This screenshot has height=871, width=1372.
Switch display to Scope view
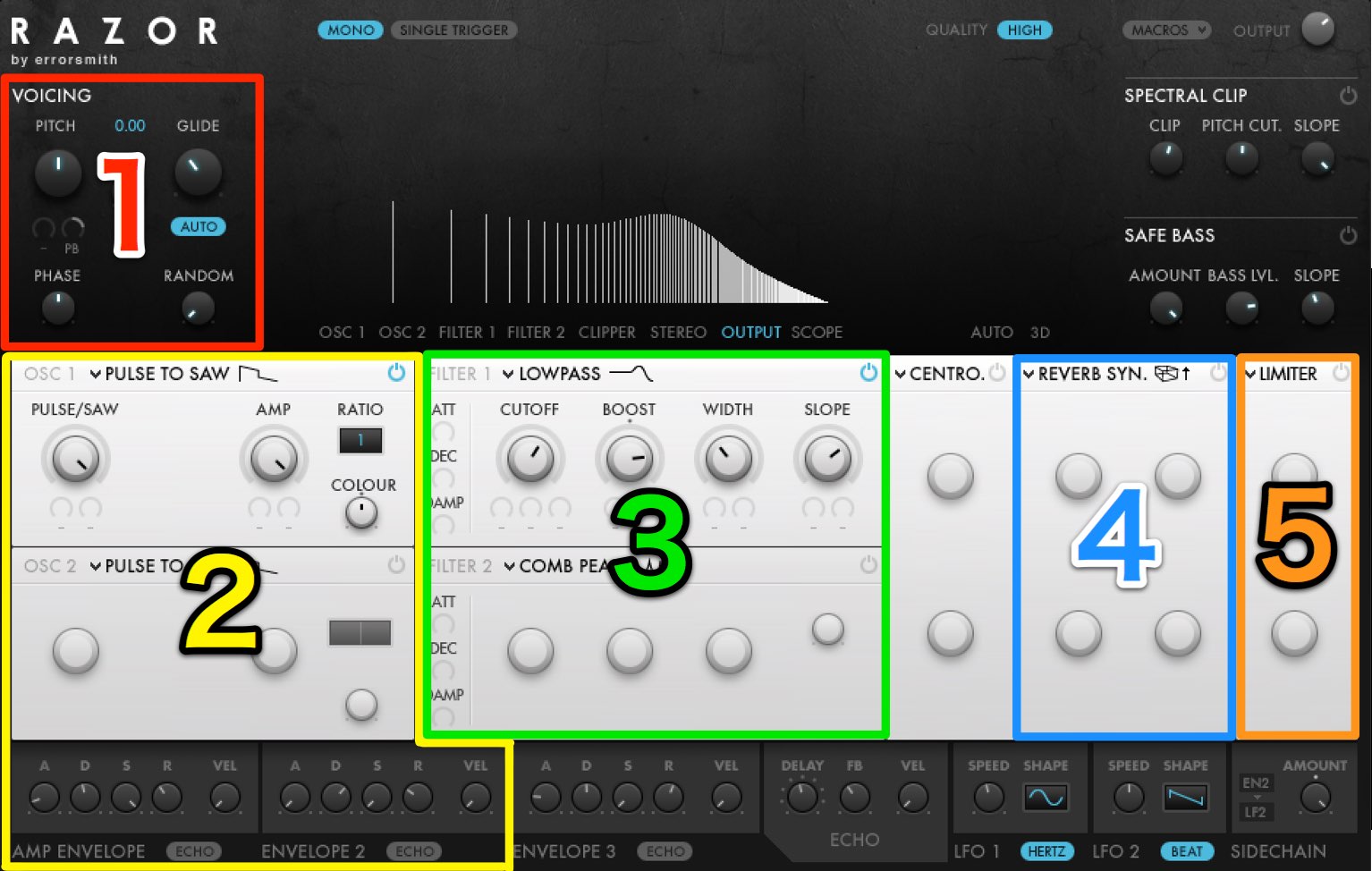pyautogui.click(x=817, y=333)
